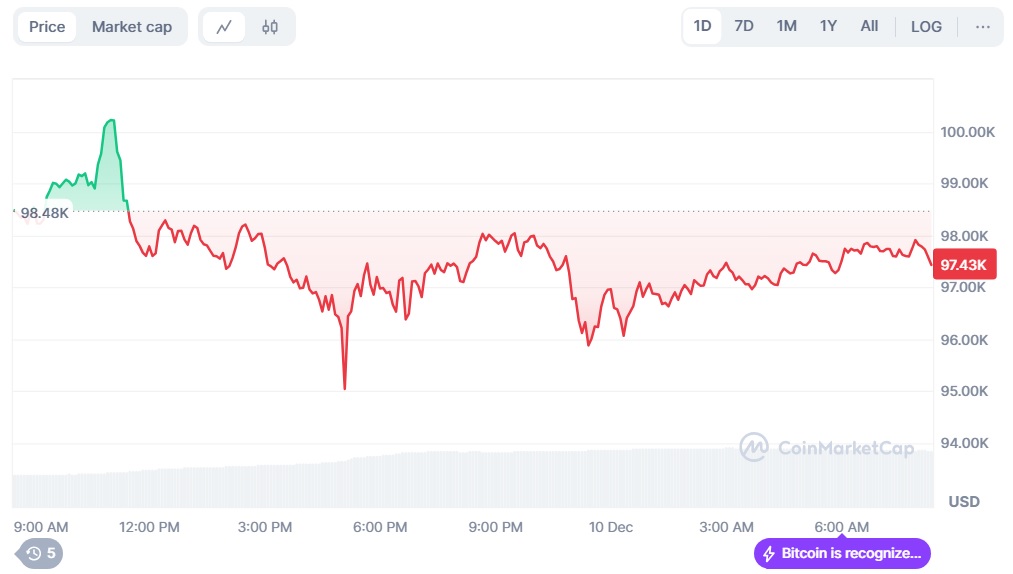Viewport: 1013px width, 574px height.
Task: Select the 7D time range
Action: point(744,27)
